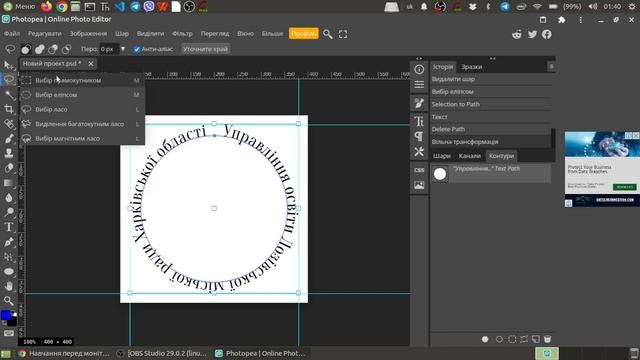Select the Type tool
The image size is (640, 360).
click(x=9, y=227)
